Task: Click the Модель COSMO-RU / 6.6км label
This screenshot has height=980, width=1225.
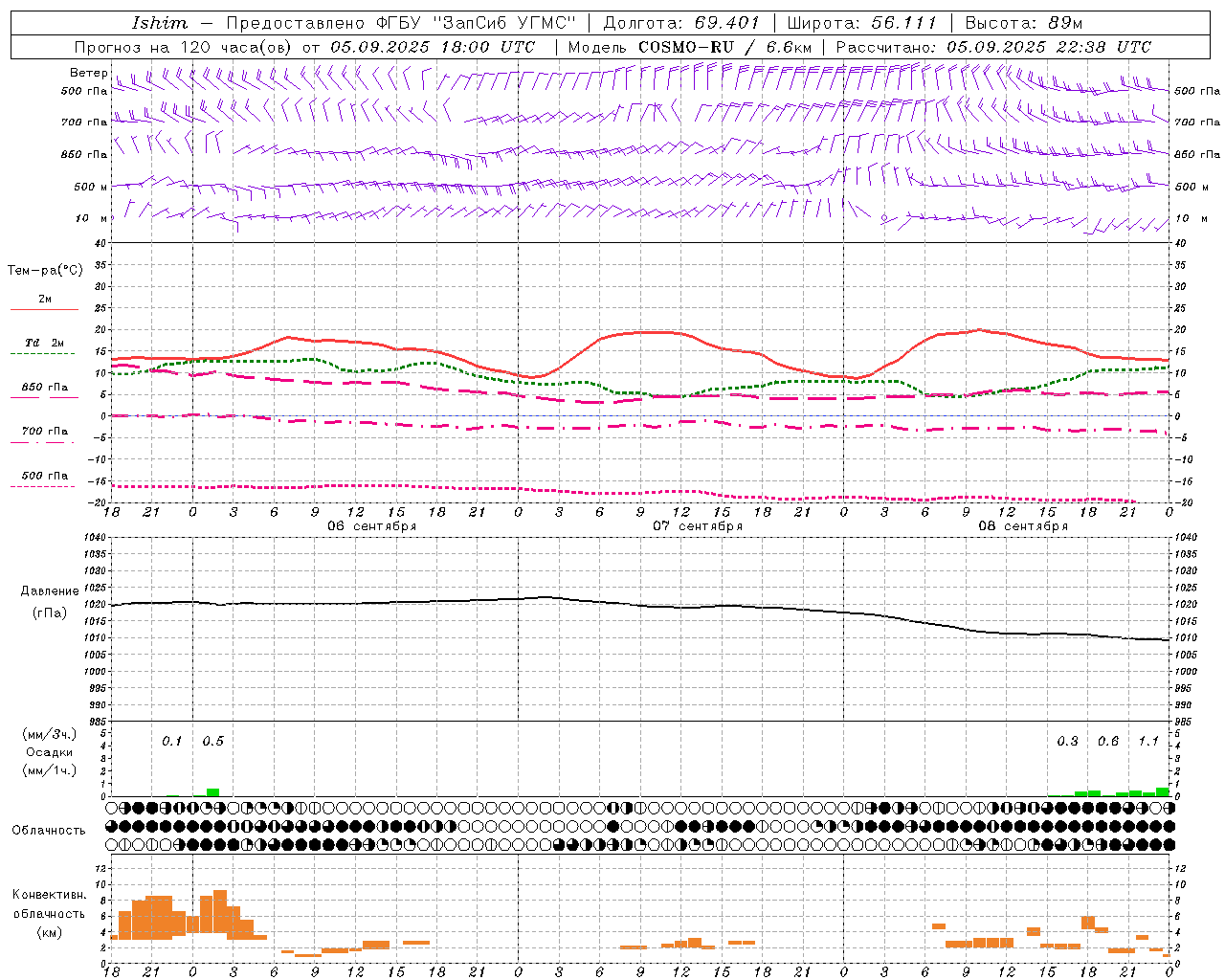Action: (690, 47)
